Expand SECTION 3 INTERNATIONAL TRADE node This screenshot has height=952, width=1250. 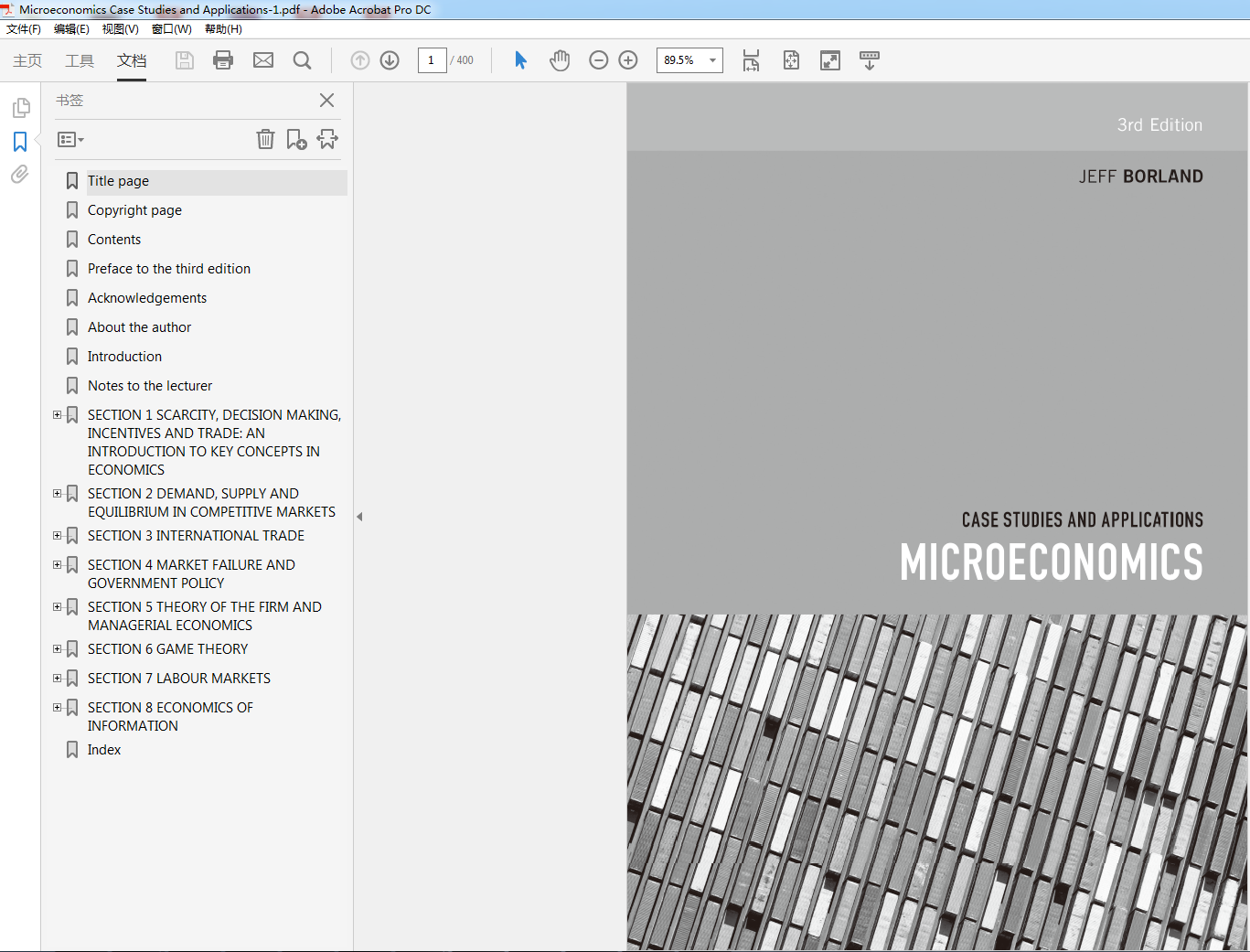[x=57, y=536]
